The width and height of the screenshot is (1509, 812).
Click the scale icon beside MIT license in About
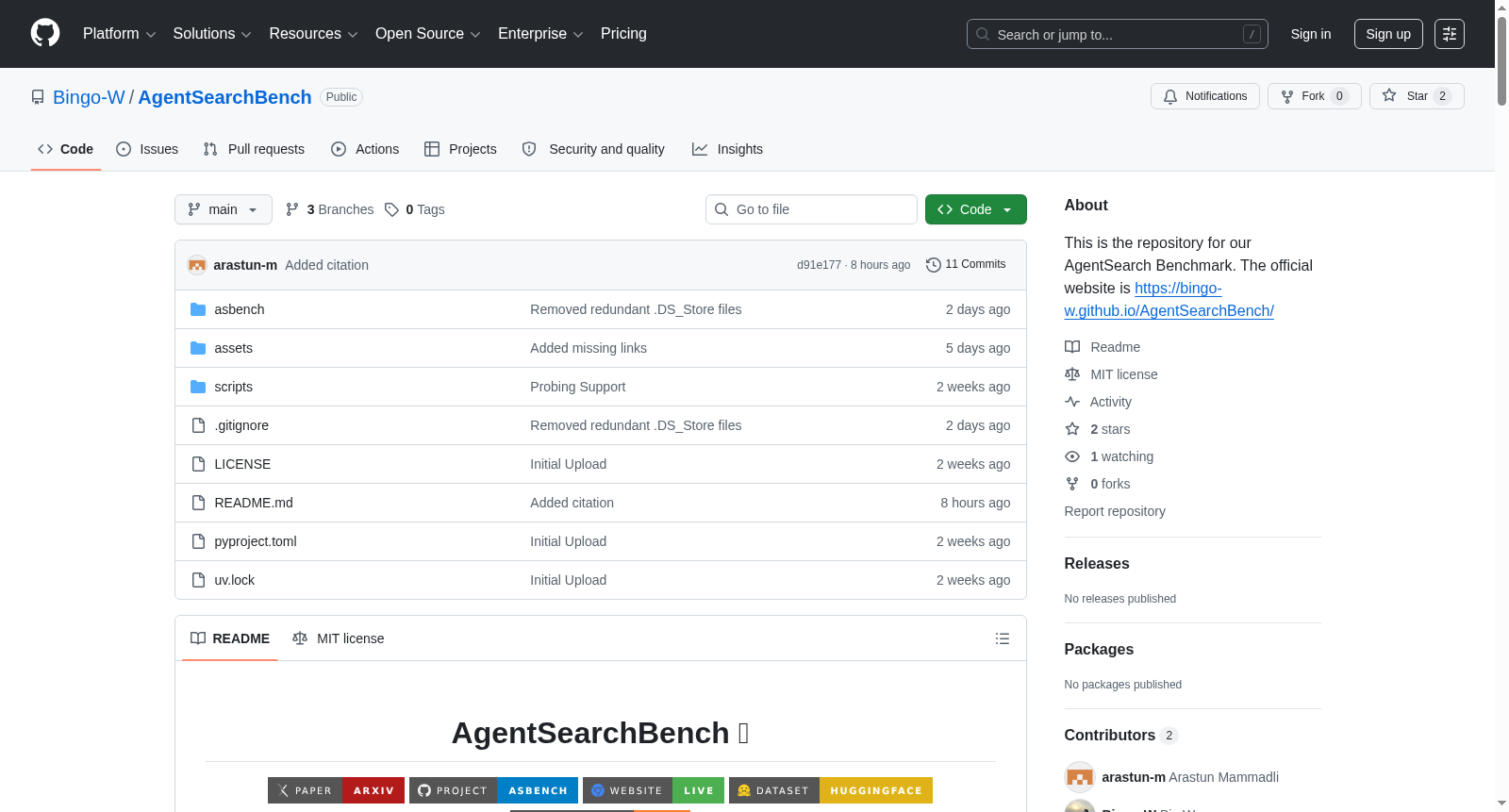pyautogui.click(x=1072, y=374)
